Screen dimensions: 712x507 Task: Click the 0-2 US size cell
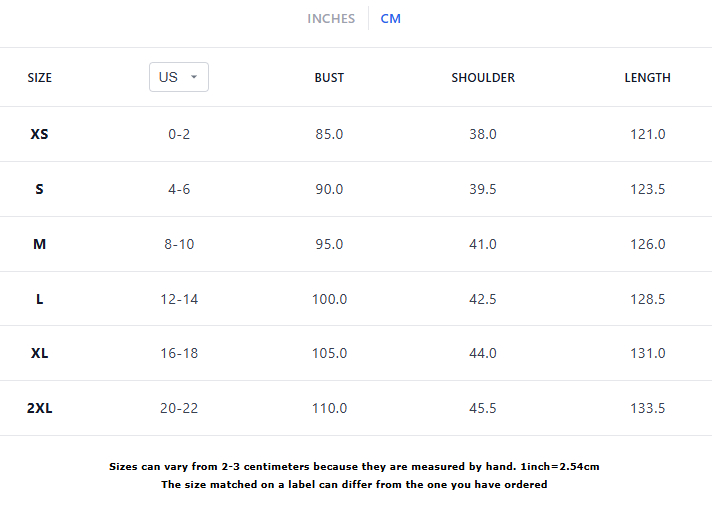click(x=179, y=134)
